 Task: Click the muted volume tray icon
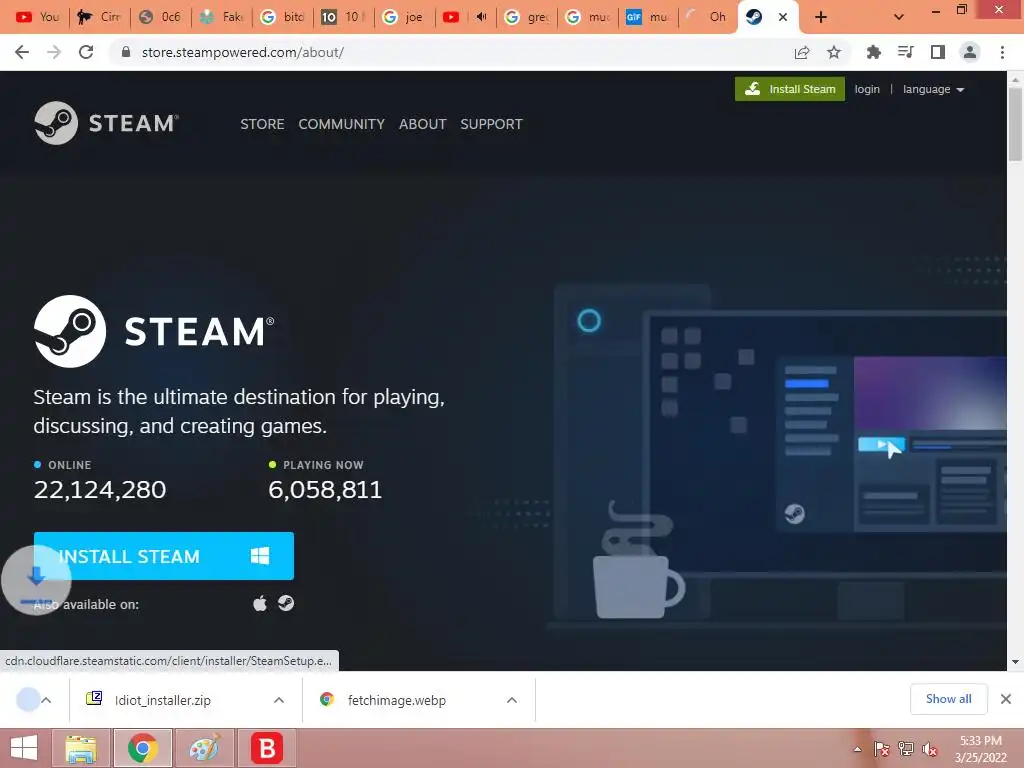929,749
